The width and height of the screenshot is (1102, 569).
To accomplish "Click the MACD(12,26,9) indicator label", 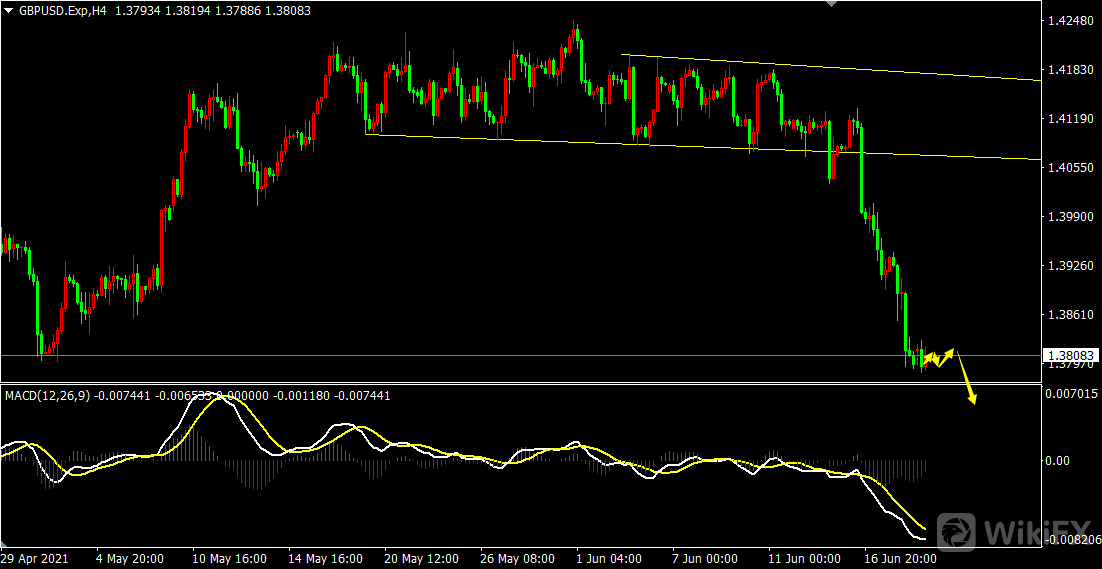I will click(x=48, y=395).
